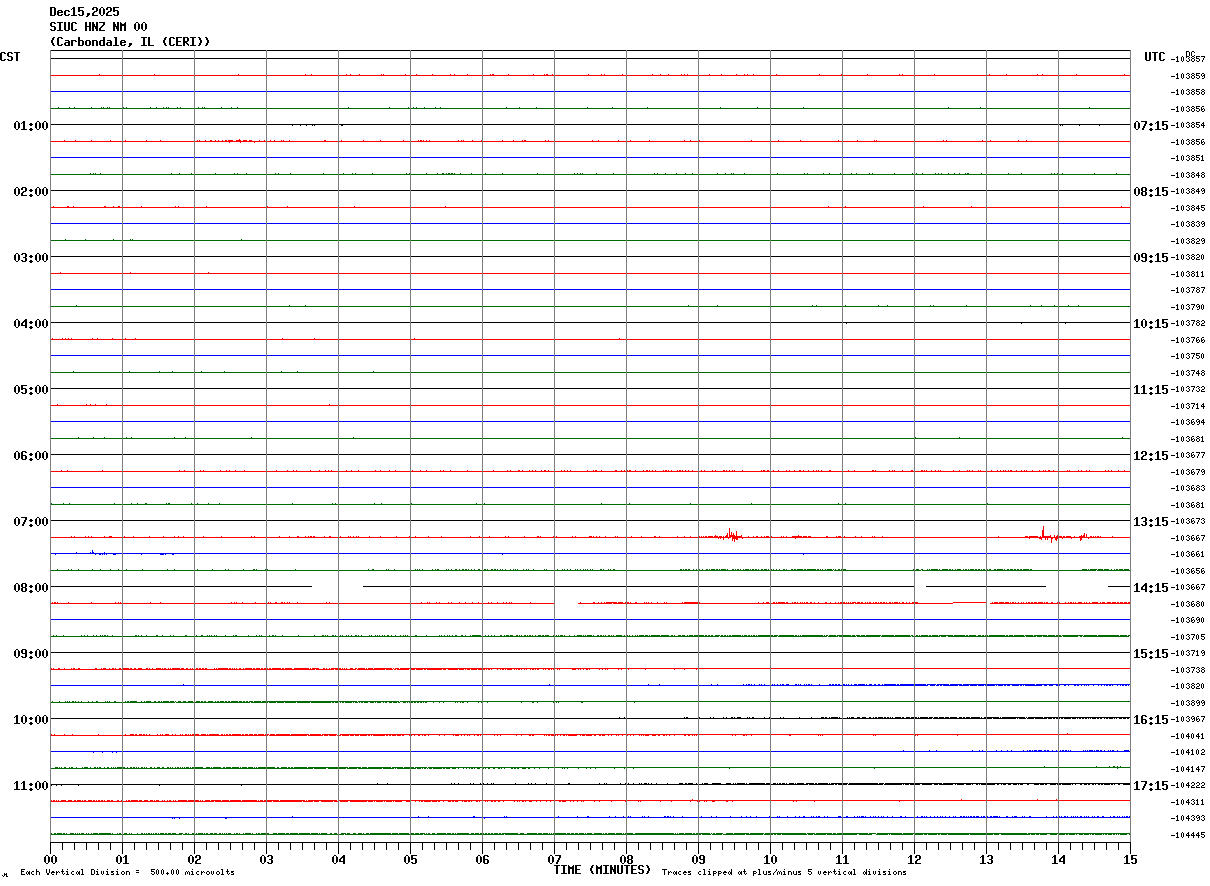Click the 09:00 CST hour label
Viewport: 1210px width, 886px height.
(31, 653)
